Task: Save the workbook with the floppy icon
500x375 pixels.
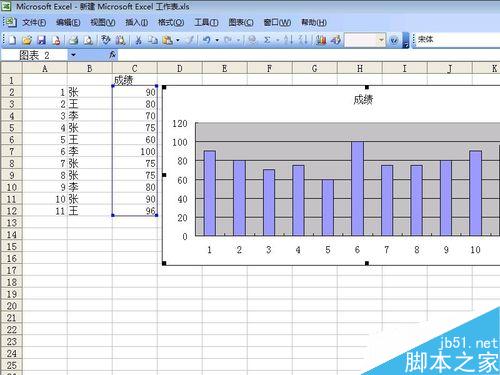Action: click(41, 40)
